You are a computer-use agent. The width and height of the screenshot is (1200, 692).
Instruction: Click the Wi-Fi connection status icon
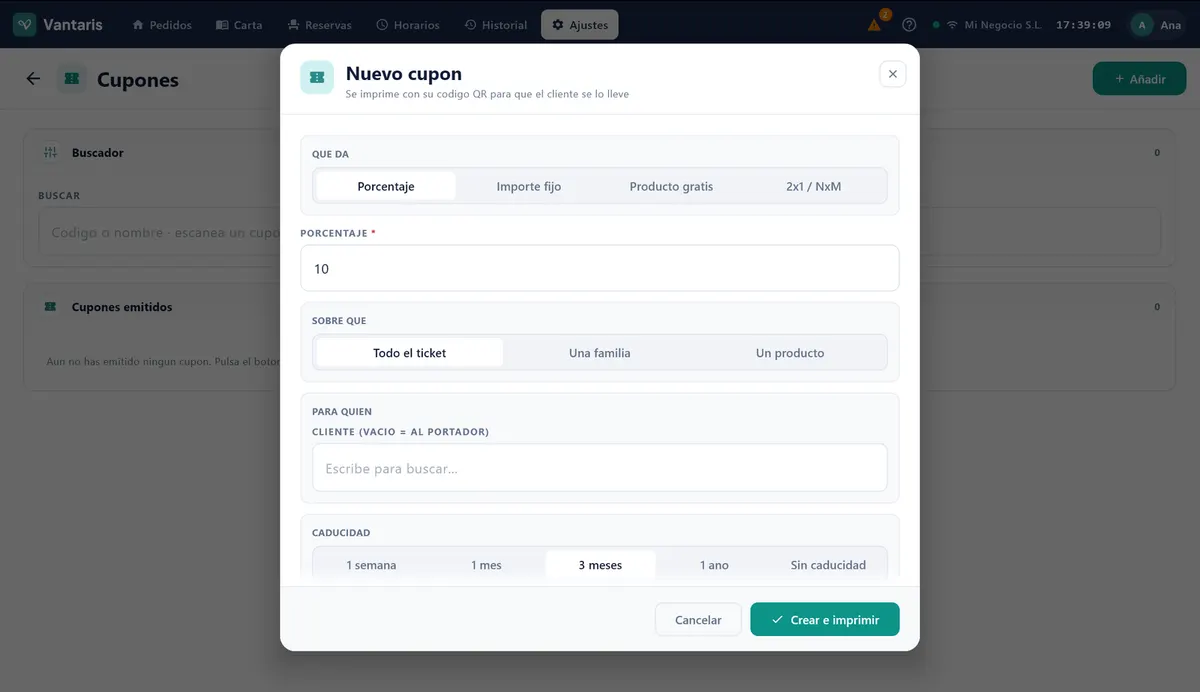coord(951,25)
